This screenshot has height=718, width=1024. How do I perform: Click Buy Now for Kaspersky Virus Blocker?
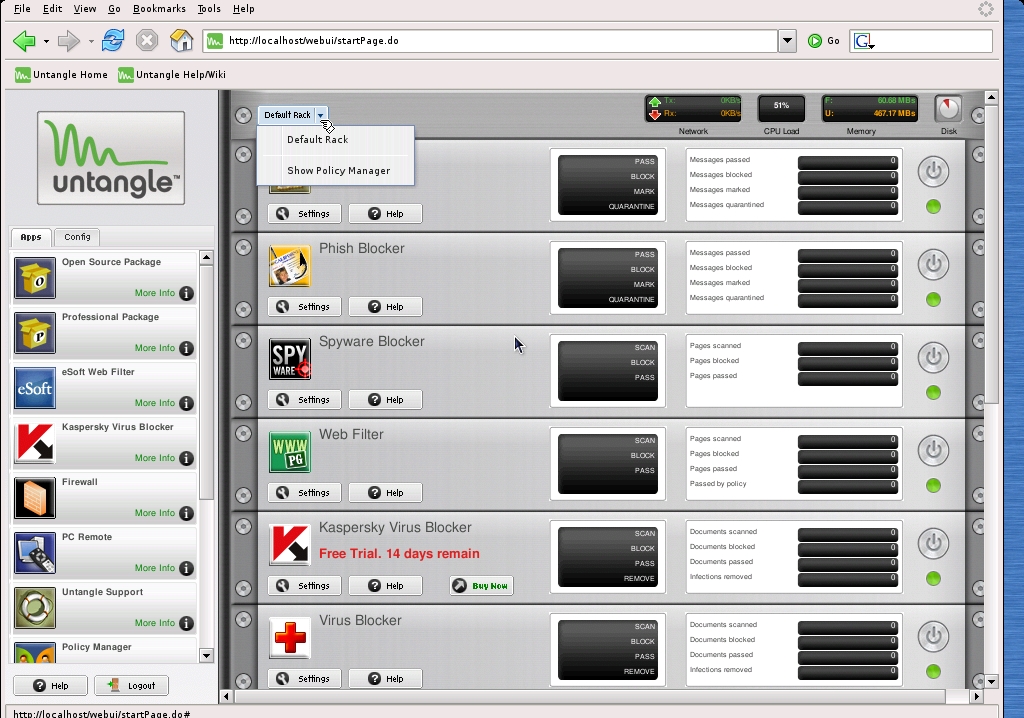click(481, 586)
